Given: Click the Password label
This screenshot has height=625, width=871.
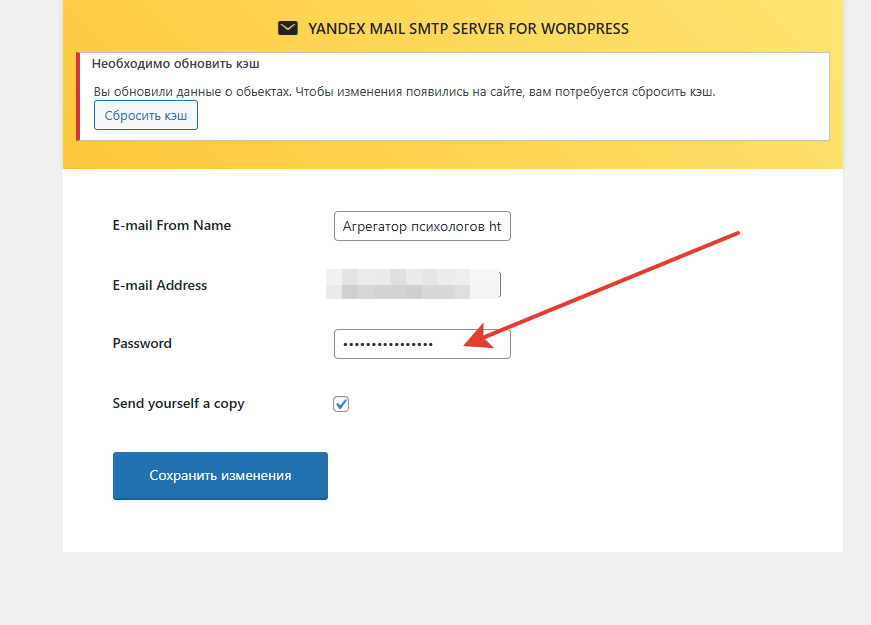Looking at the screenshot, I should click(142, 343).
